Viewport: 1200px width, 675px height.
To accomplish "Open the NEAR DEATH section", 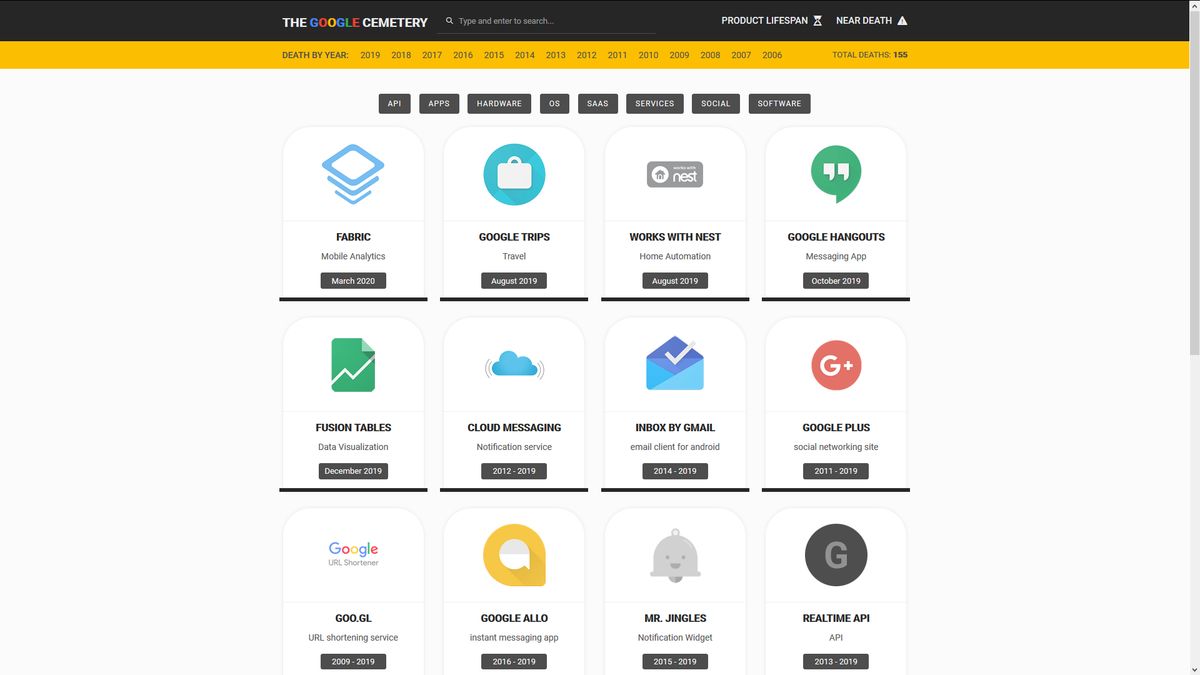I will click(870, 20).
